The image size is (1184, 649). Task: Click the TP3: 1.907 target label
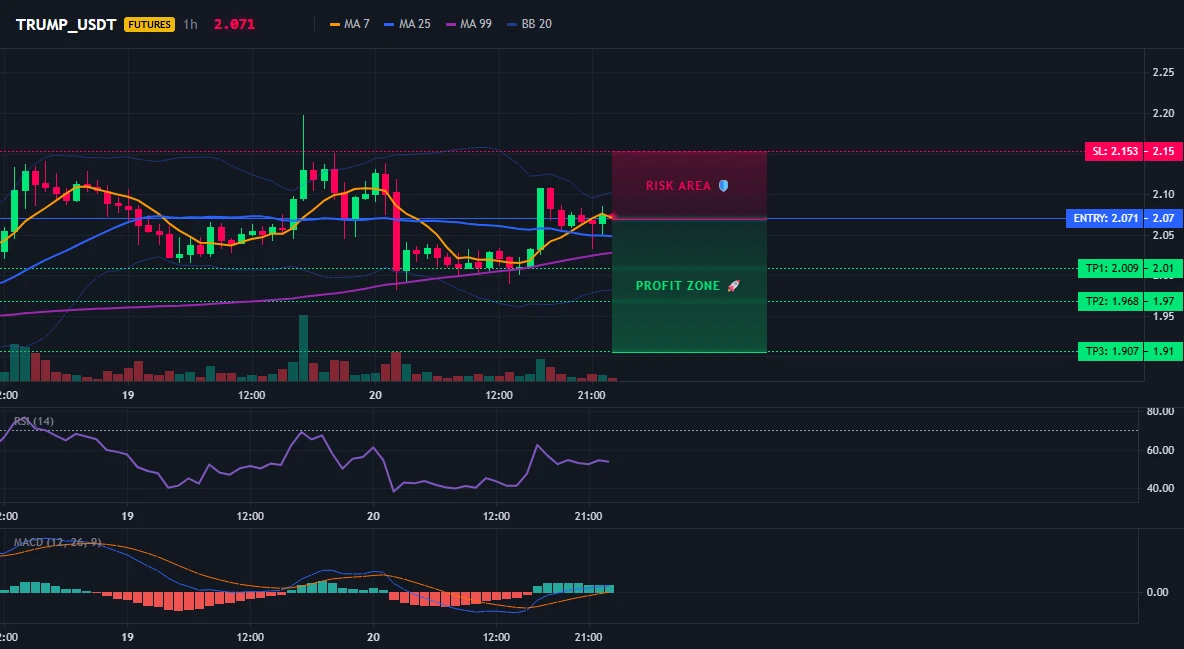pyautogui.click(x=1111, y=351)
